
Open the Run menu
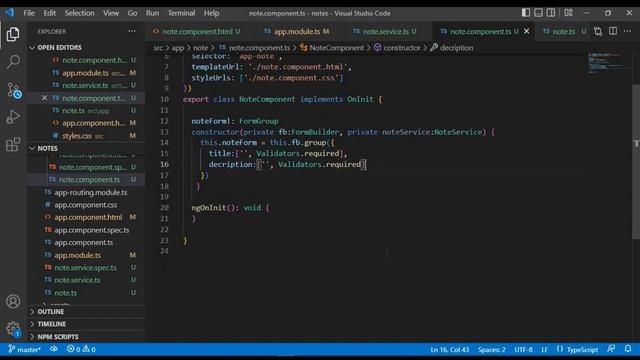coord(152,13)
